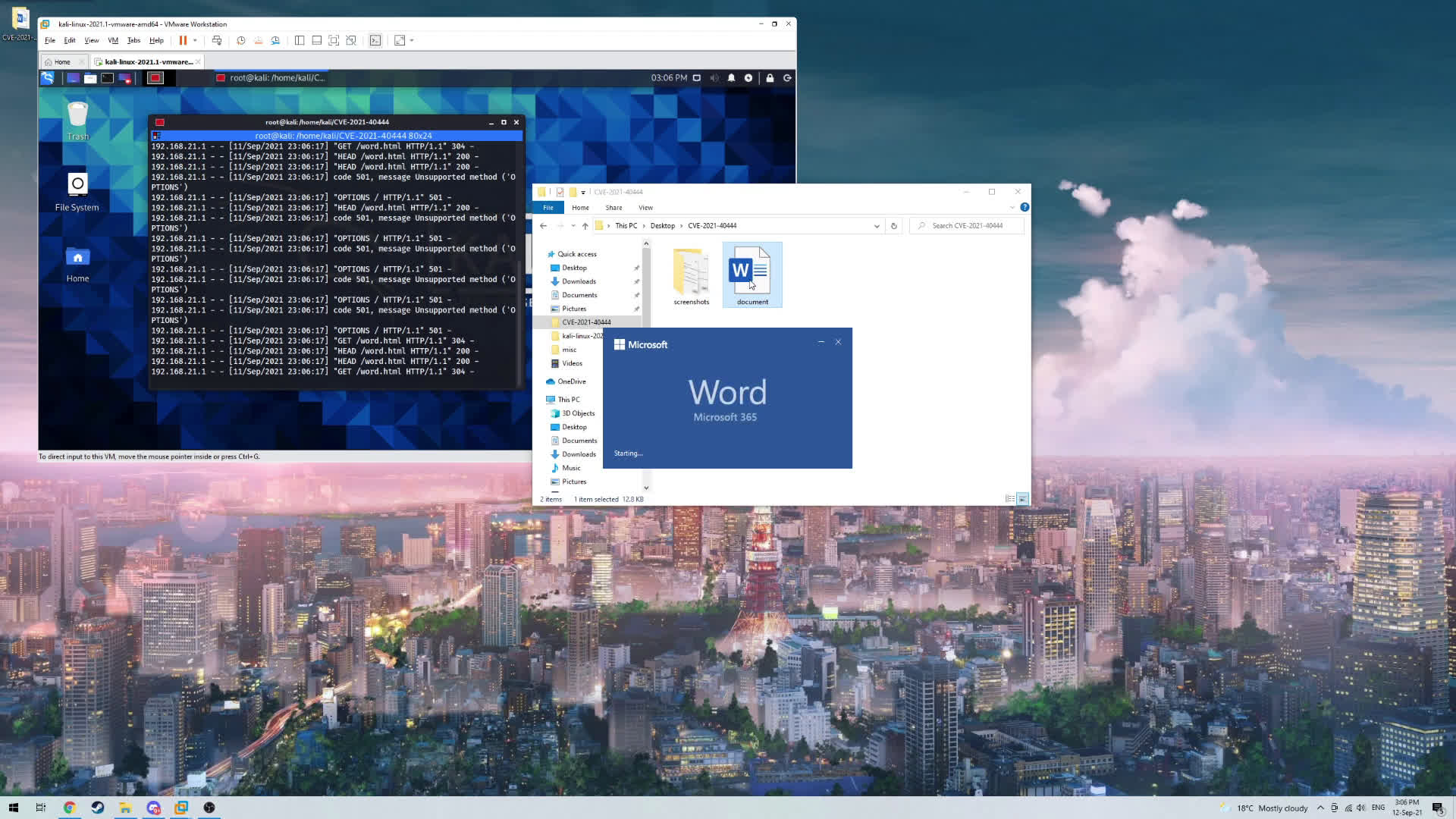Screen dimensions: 1456x819
Task: Open Music under This PC
Action: 571,468
